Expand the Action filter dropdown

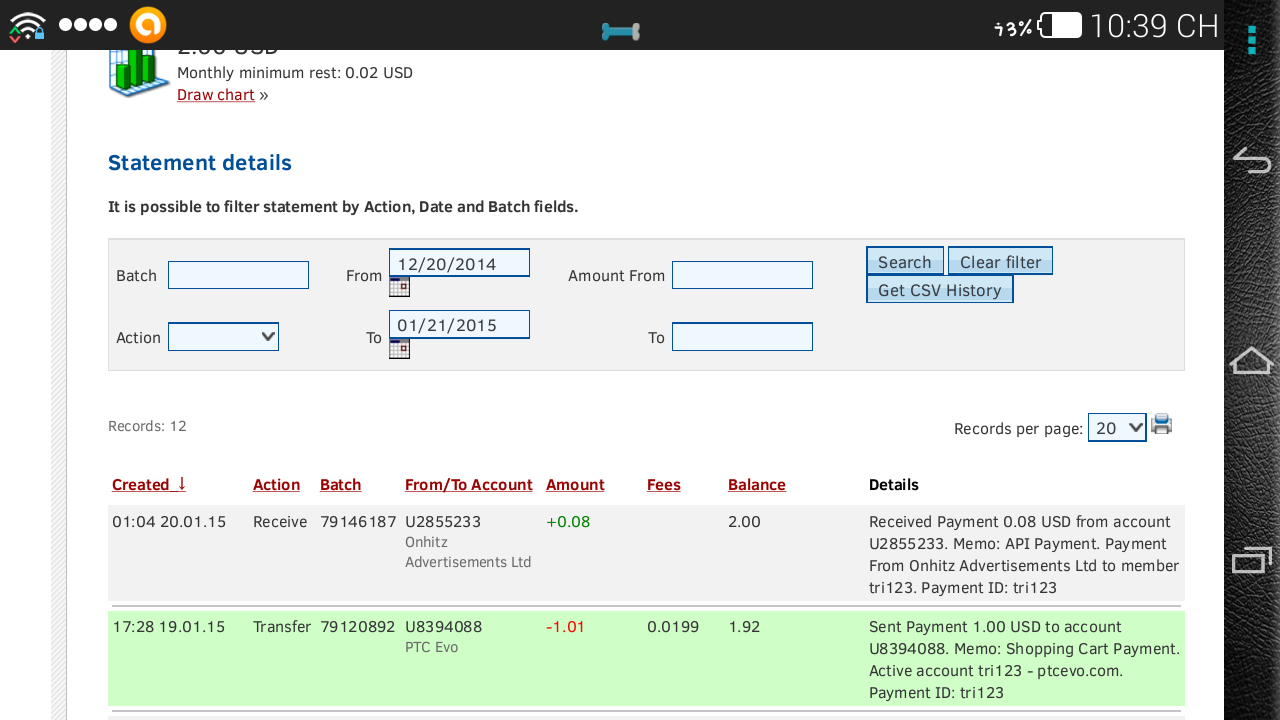[223, 337]
